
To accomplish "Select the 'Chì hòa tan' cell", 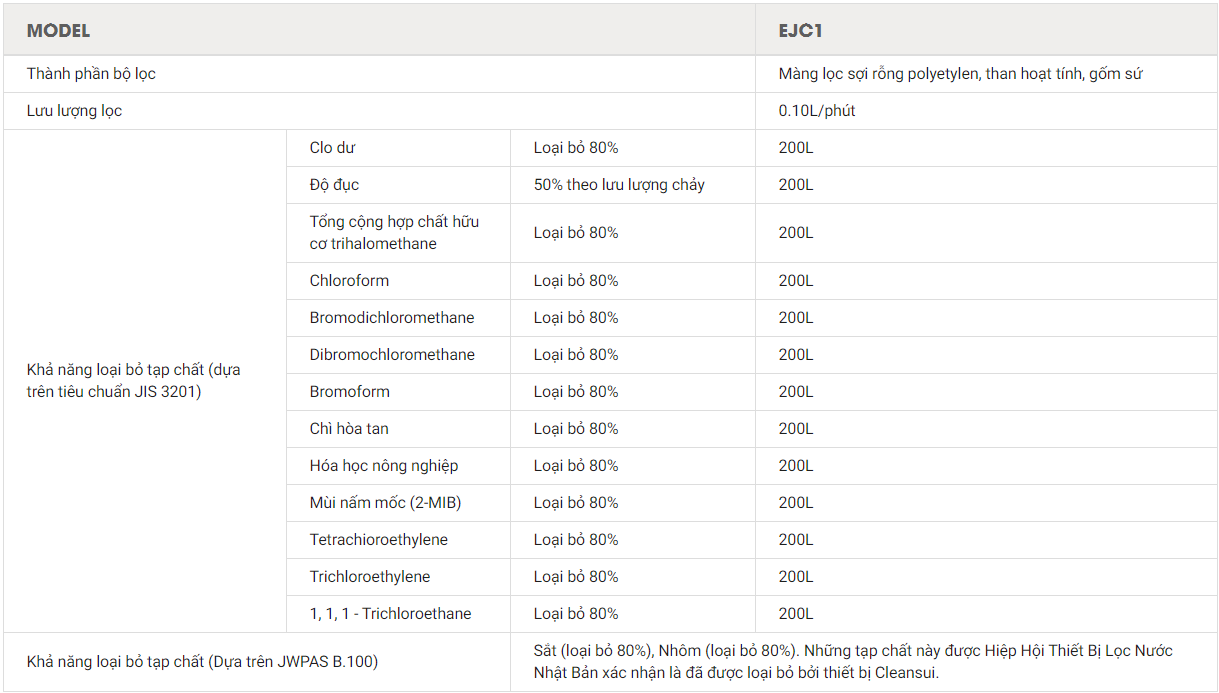I will coord(349,429).
